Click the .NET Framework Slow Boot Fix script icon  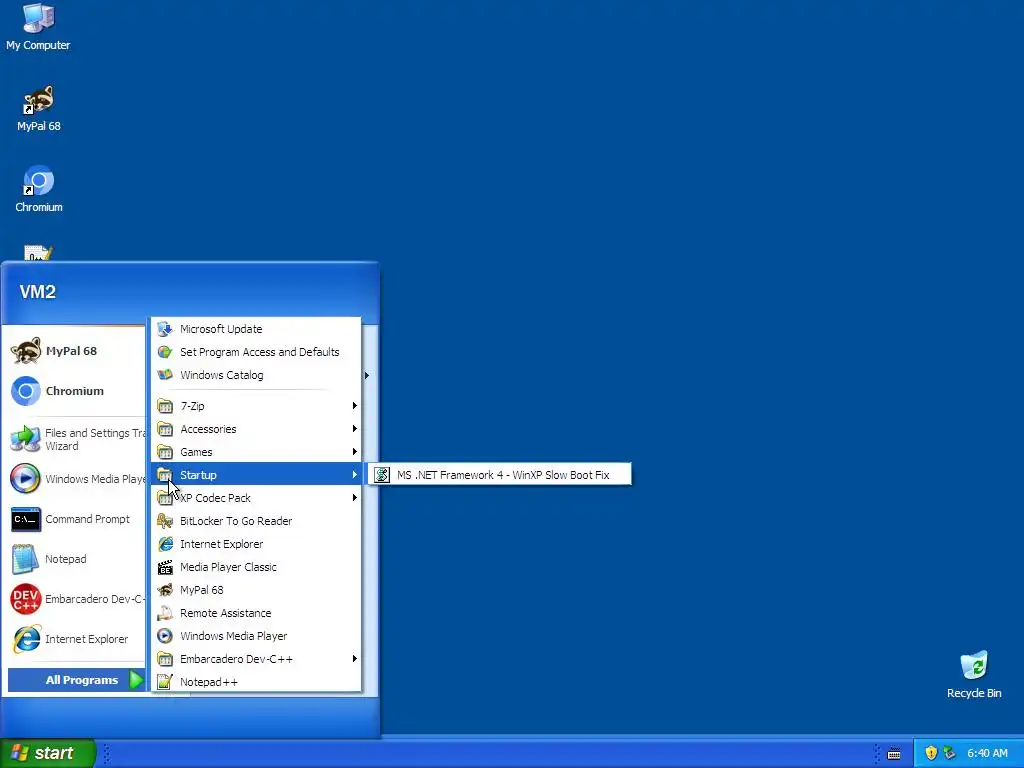382,475
